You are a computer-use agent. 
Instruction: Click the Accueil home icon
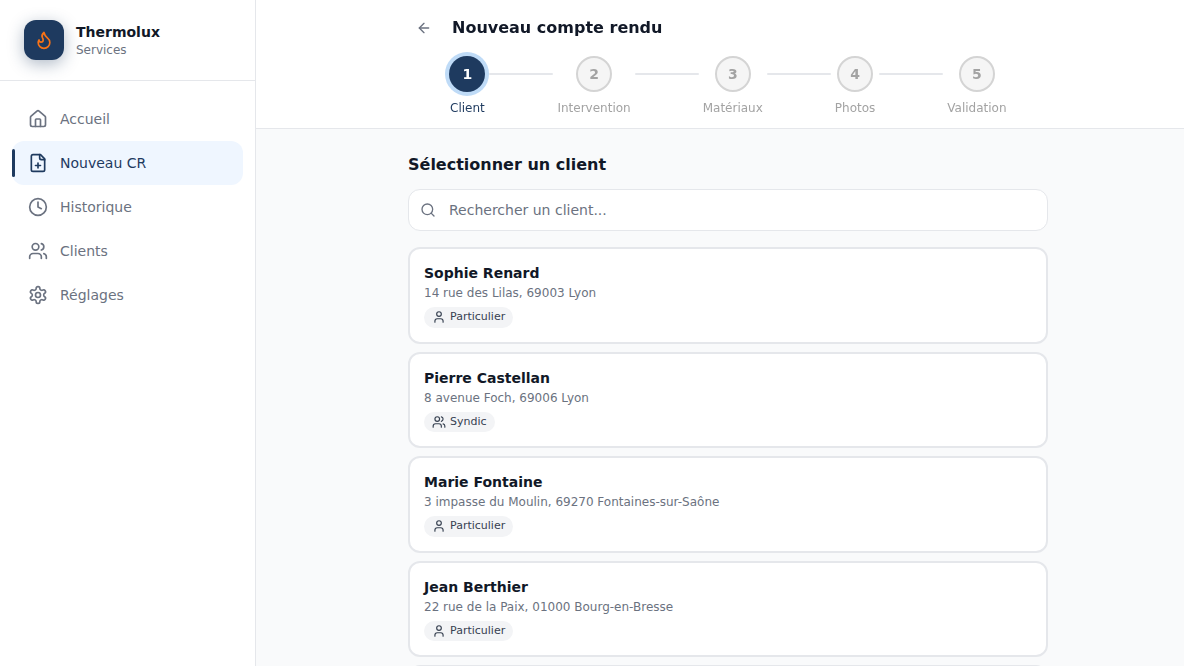[38, 119]
